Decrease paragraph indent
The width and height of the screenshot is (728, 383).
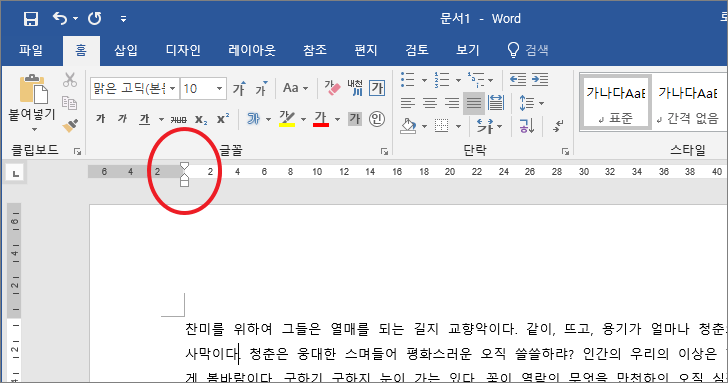coord(518,79)
